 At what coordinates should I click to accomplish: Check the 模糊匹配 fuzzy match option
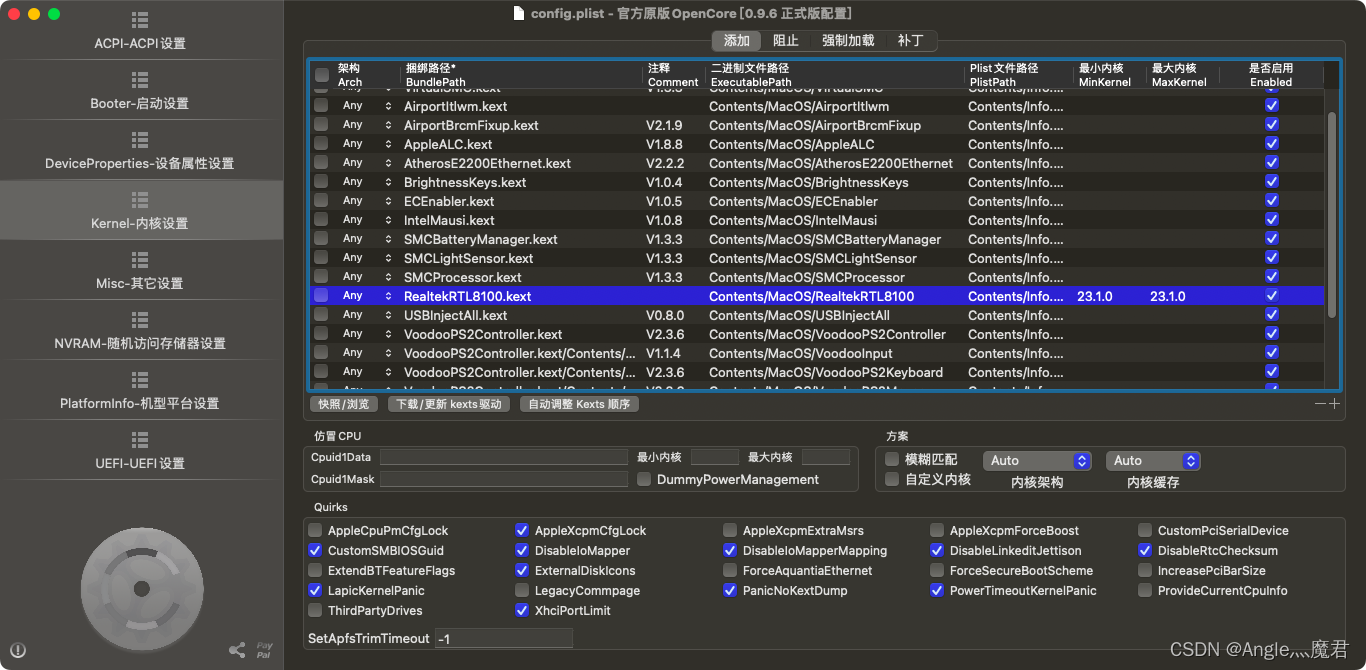892,459
